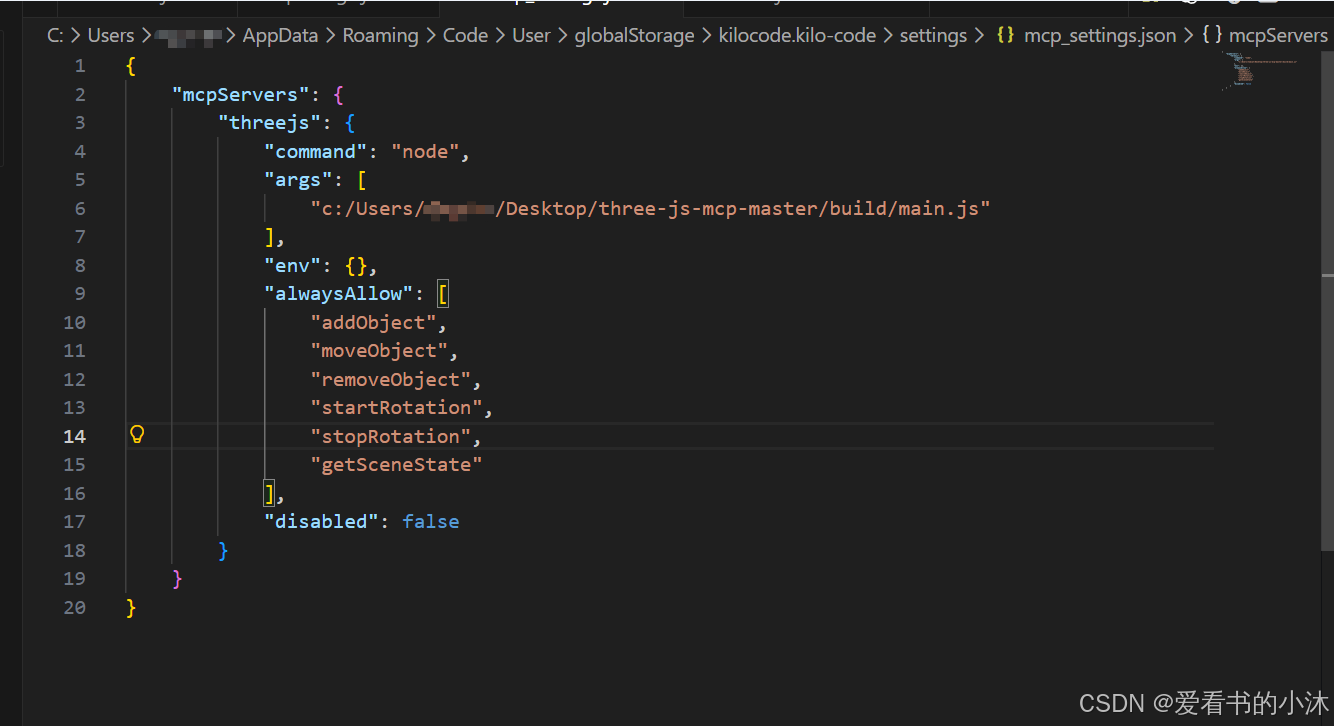Open the 'settings' breadcrumb segment

tap(933, 35)
